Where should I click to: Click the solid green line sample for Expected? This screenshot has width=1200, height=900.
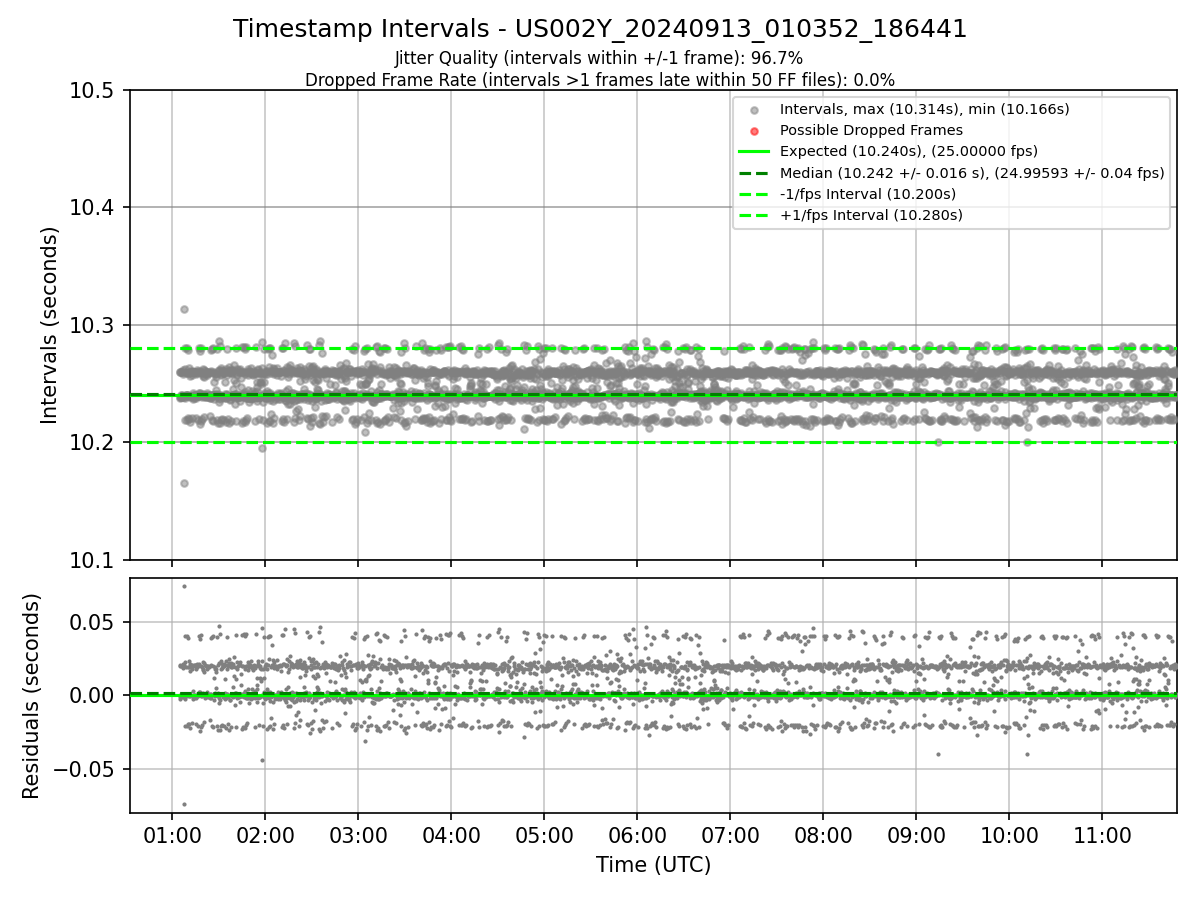(755, 152)
